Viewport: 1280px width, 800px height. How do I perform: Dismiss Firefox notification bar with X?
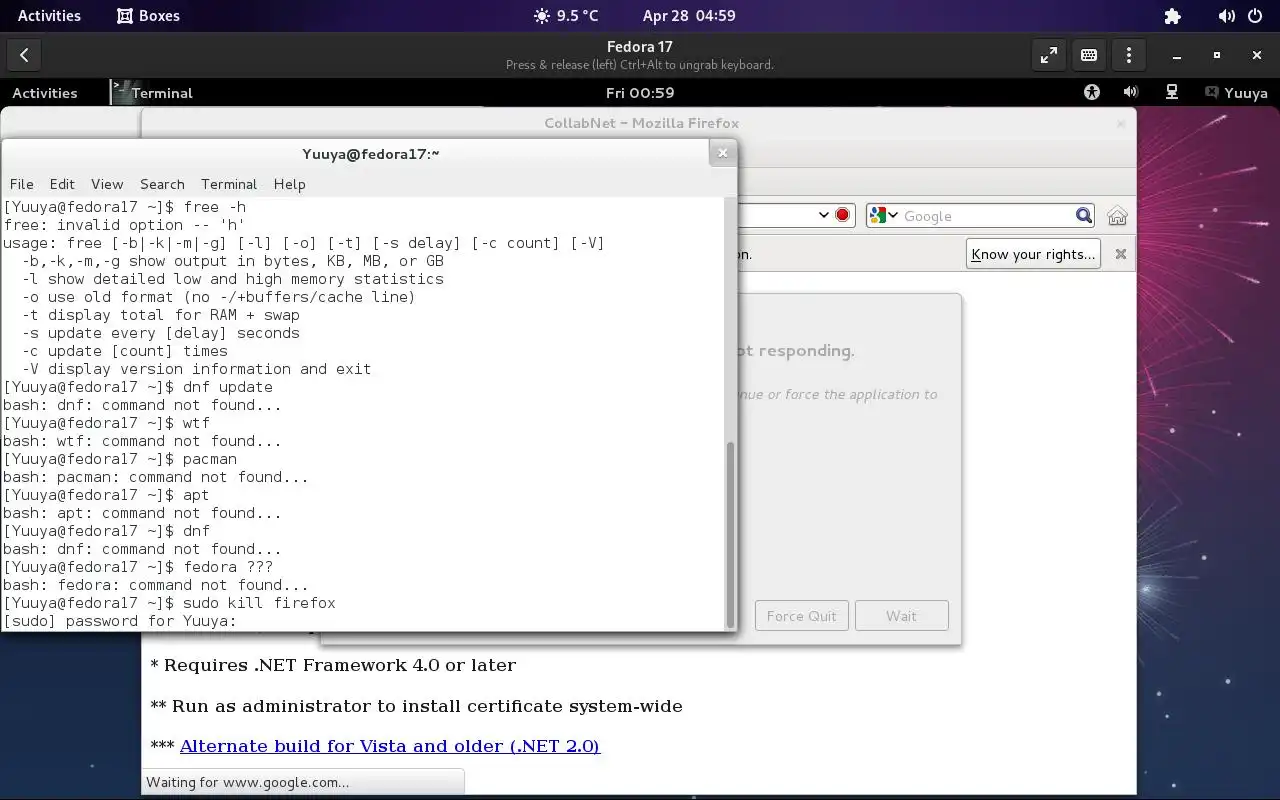pyautogui.click(x=1121, y=254)
